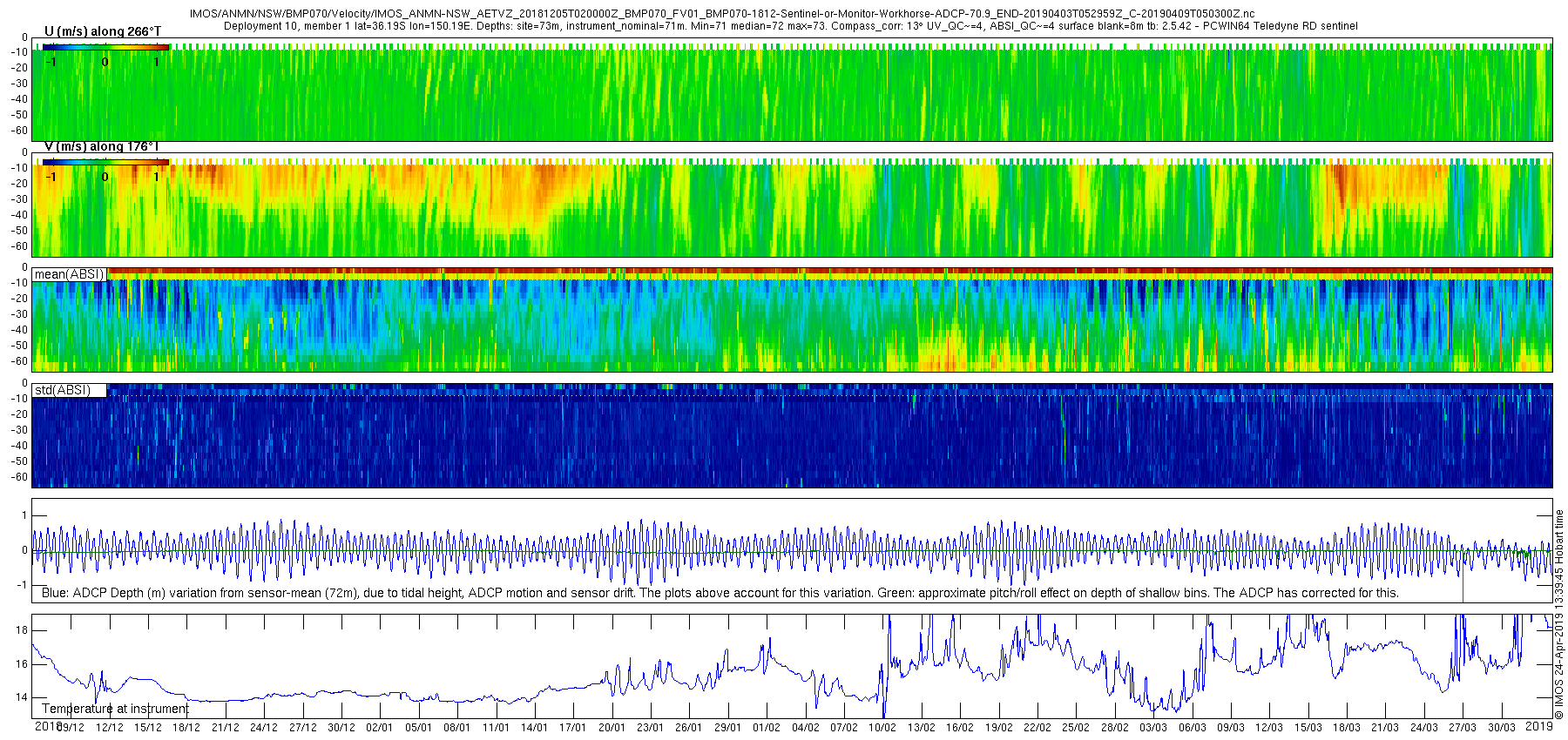
Task: Click the '-60' depth tick in std(ABSI) panel
Action: click(18, 477)
